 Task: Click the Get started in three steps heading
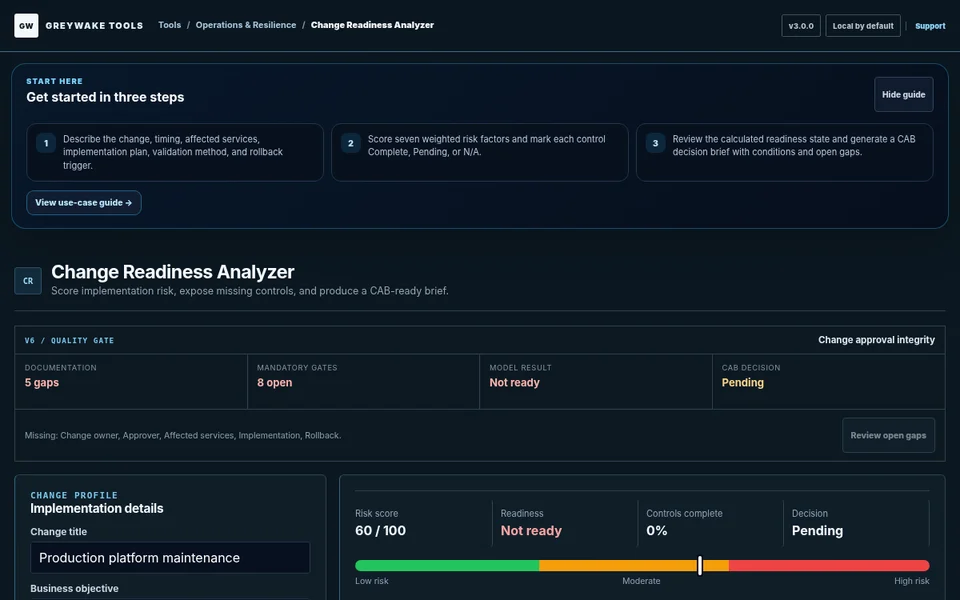(x=105, y=97)
